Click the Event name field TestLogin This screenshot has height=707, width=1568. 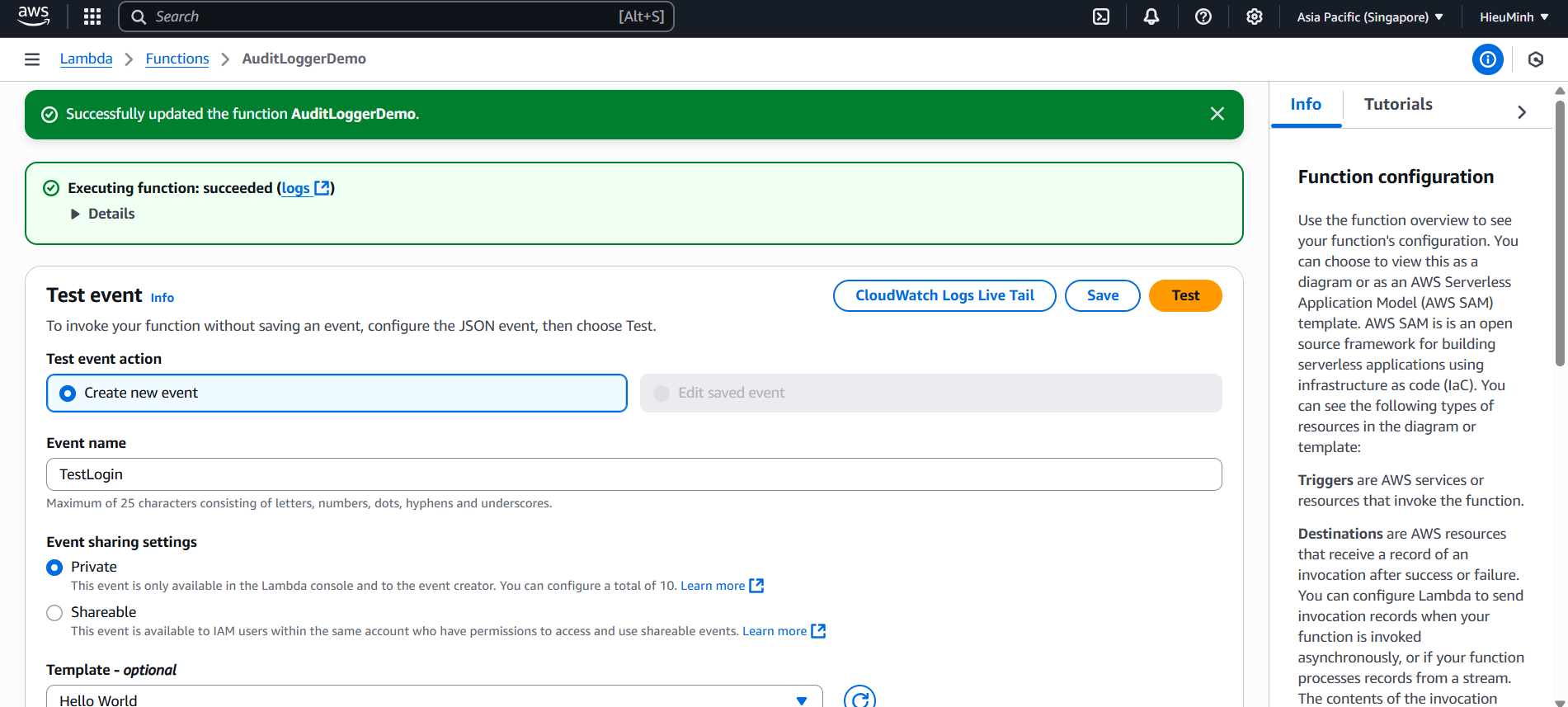pyautogui.click(x=633, y=474)
